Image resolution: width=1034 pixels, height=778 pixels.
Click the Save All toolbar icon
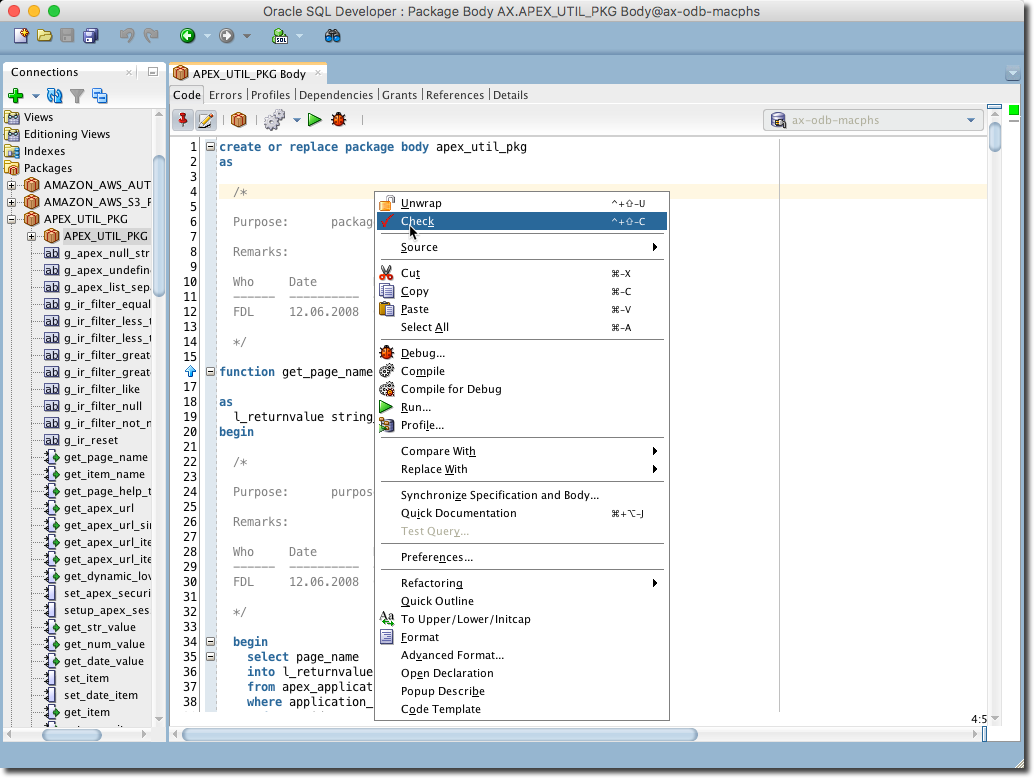pyautogui.click(x=91, y=36)
